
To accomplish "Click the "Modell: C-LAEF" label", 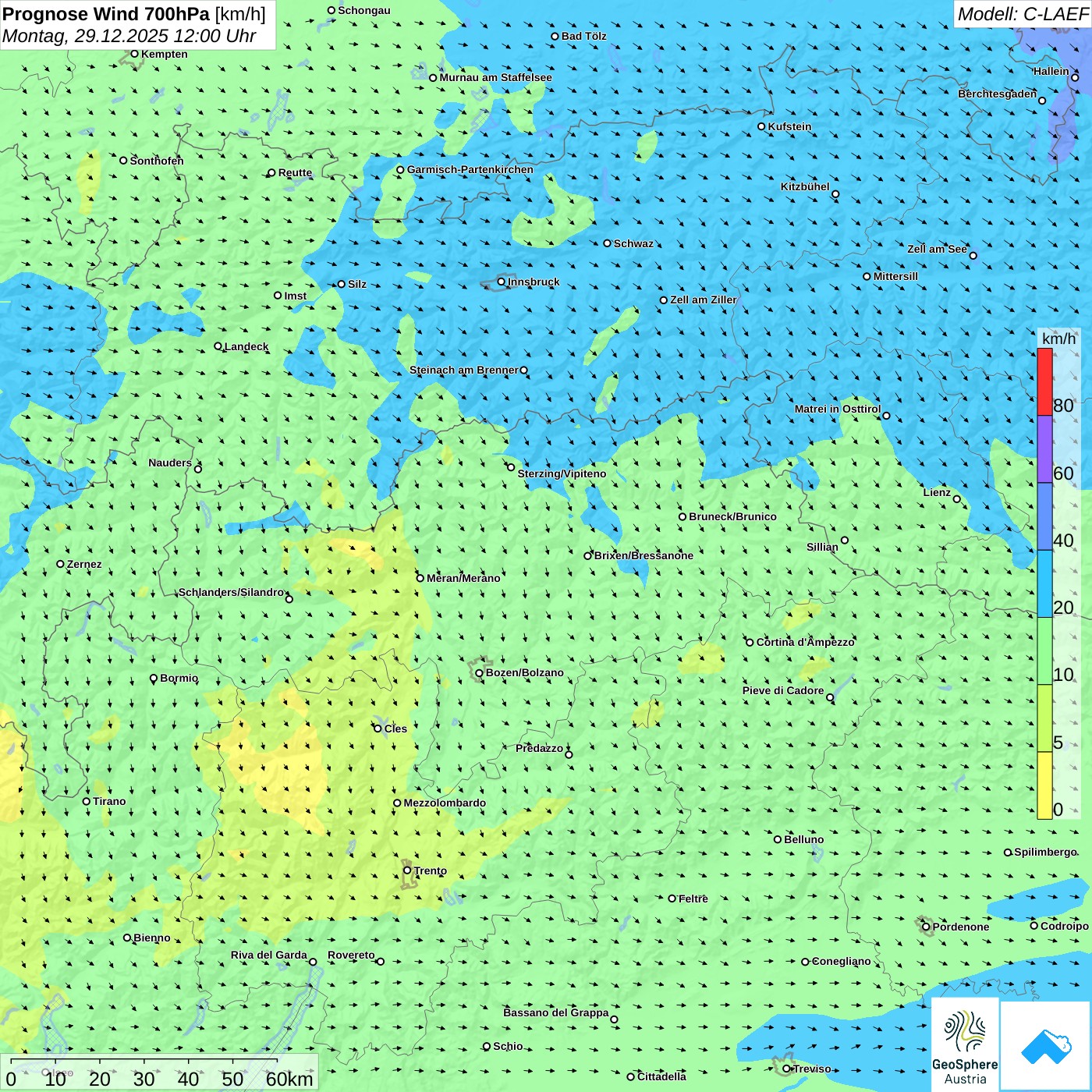I will pos(1022,14).
